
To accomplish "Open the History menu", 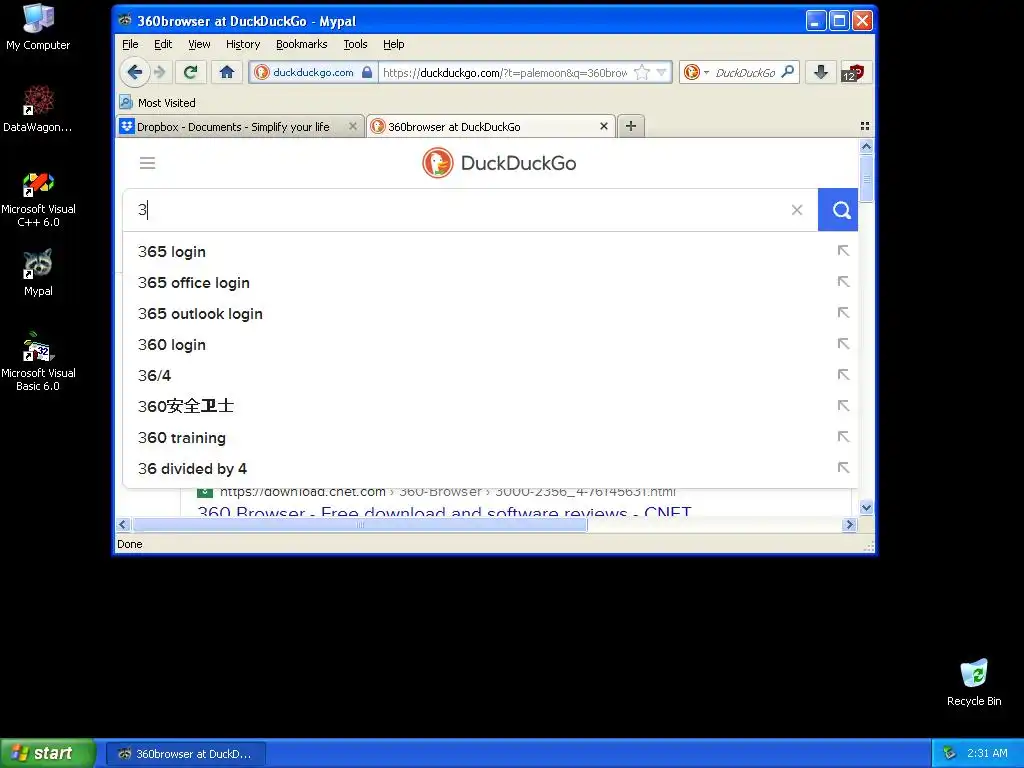I will pos(243,44).
